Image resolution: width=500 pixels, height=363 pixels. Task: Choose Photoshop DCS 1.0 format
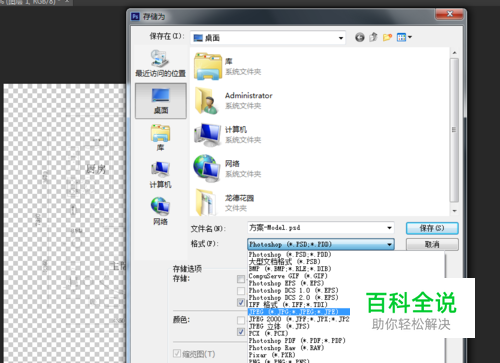(x=294, y=291)
